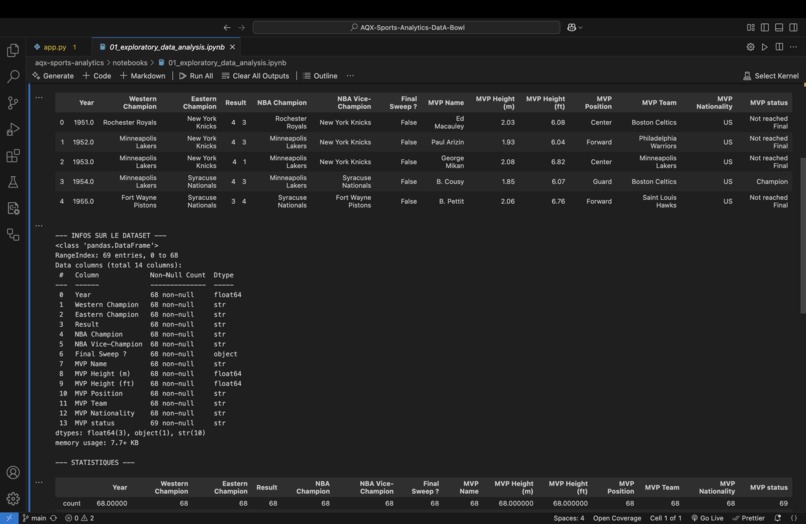Open the Copilot chat icon

coord(571,27)
